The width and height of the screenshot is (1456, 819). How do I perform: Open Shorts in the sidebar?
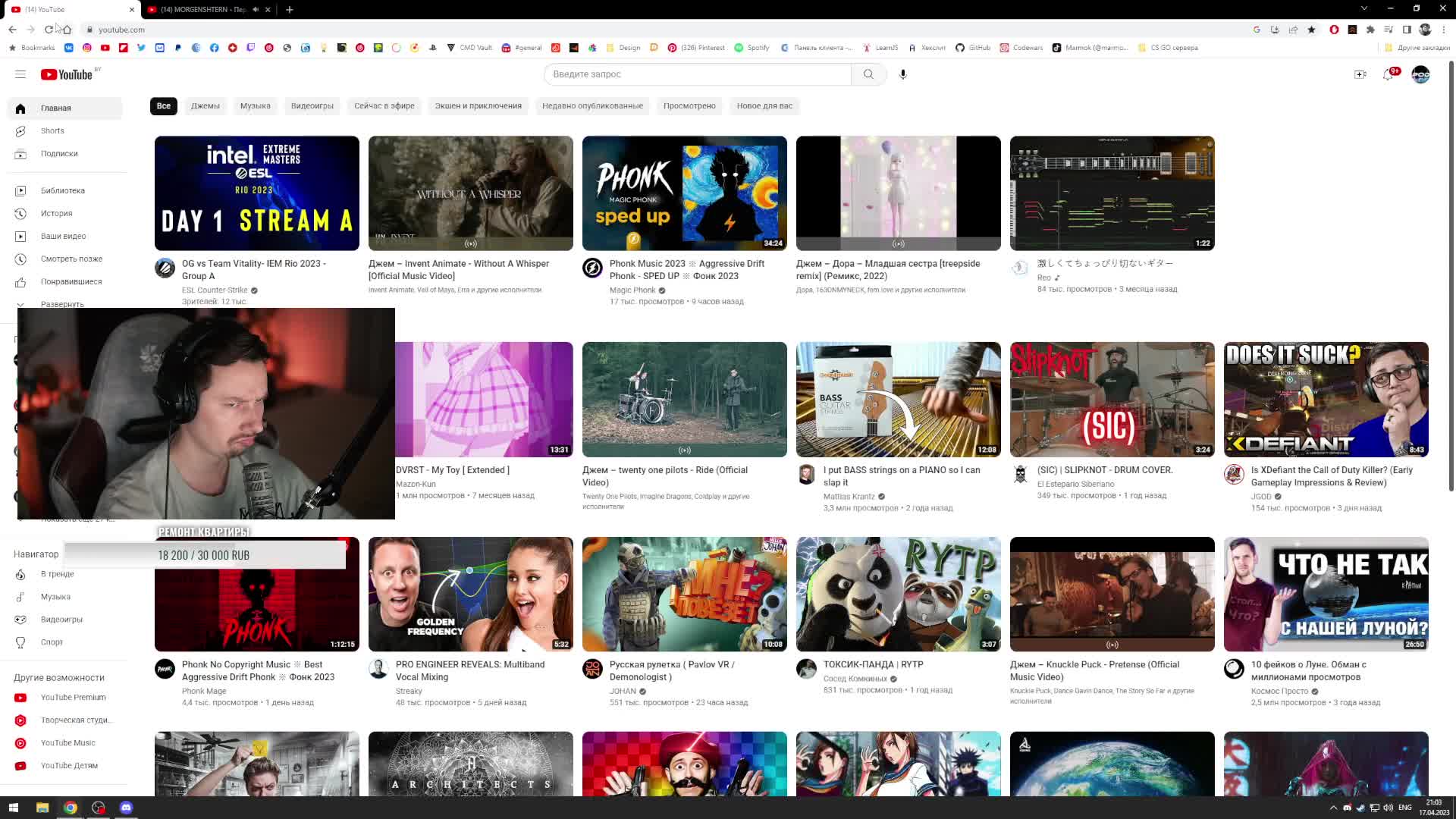point(65,130)
